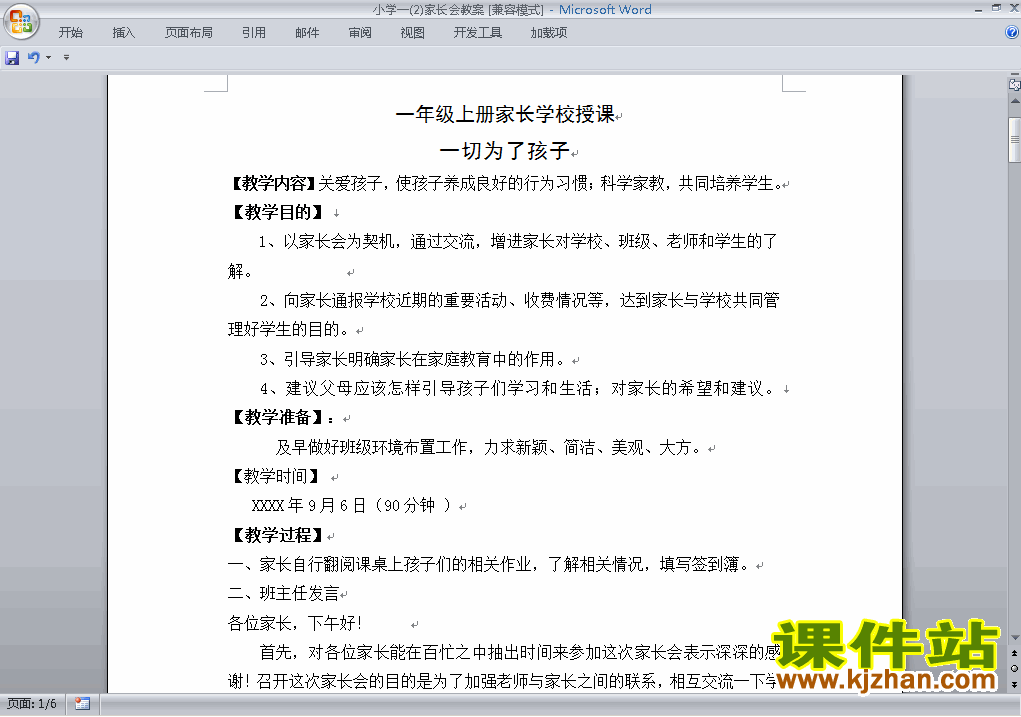
Task: Open the 开发工具 tab
Action: pos(478,33)
